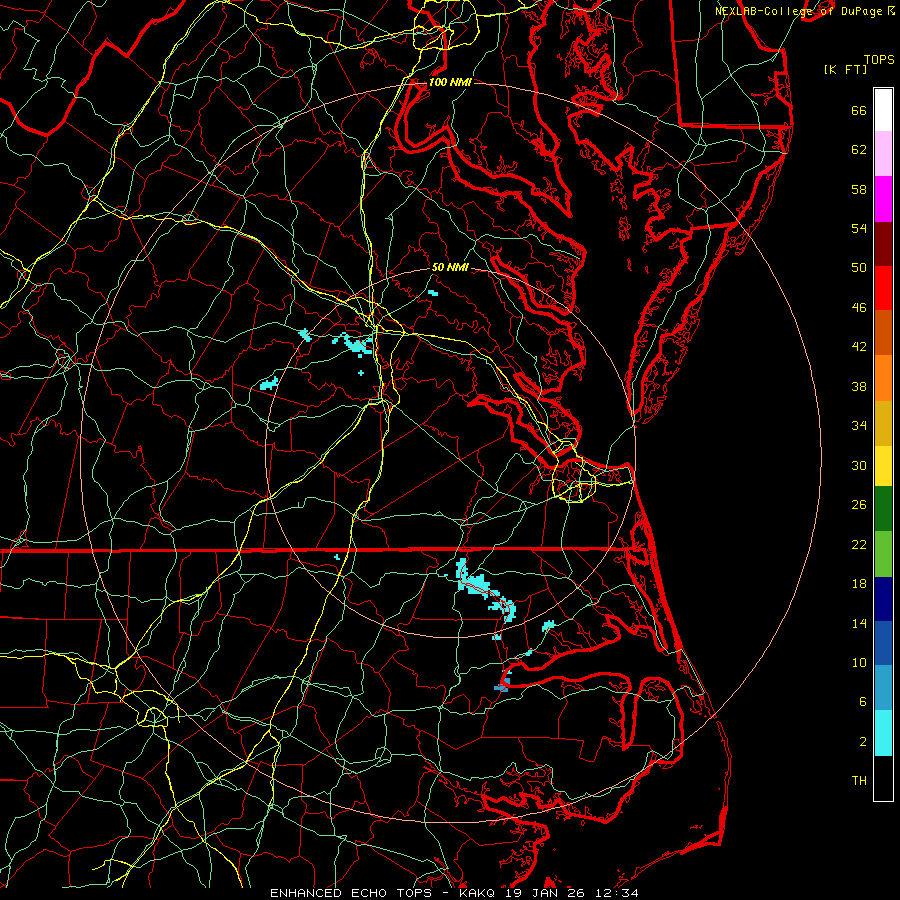Click the '10' legend value label
900x900 pixels.
point(859,662)
